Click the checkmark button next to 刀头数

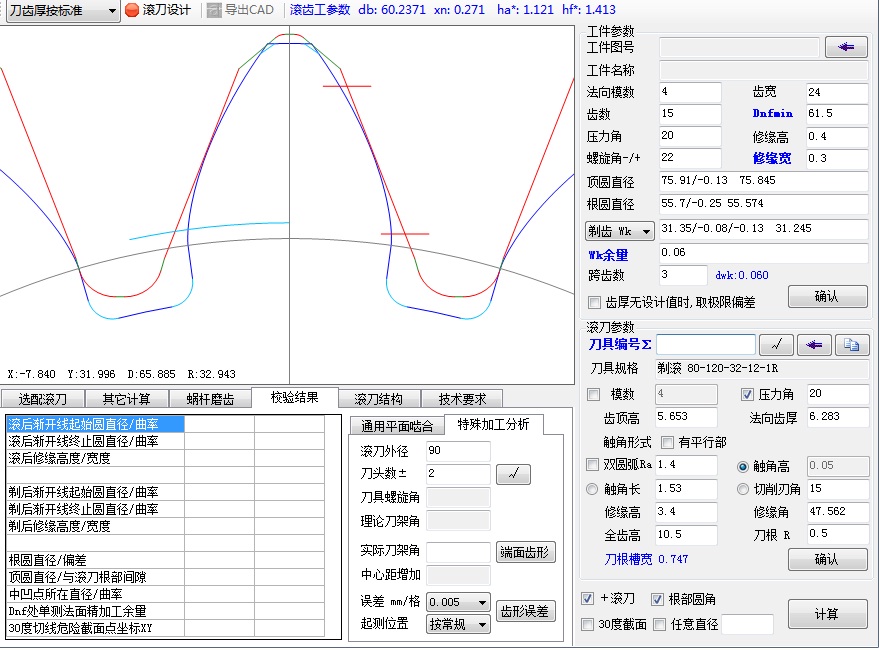[x=513, y=474]
